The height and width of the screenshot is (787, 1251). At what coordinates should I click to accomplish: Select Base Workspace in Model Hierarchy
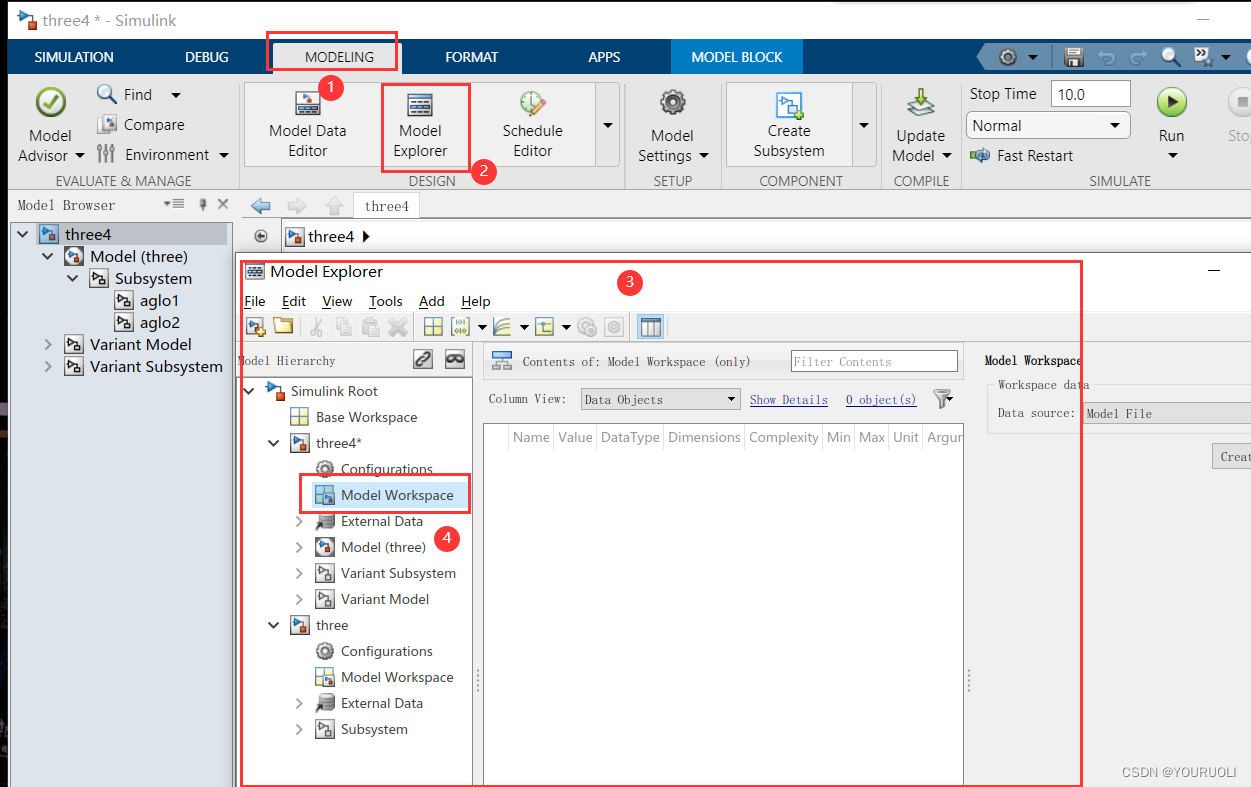tap(366, 417)
